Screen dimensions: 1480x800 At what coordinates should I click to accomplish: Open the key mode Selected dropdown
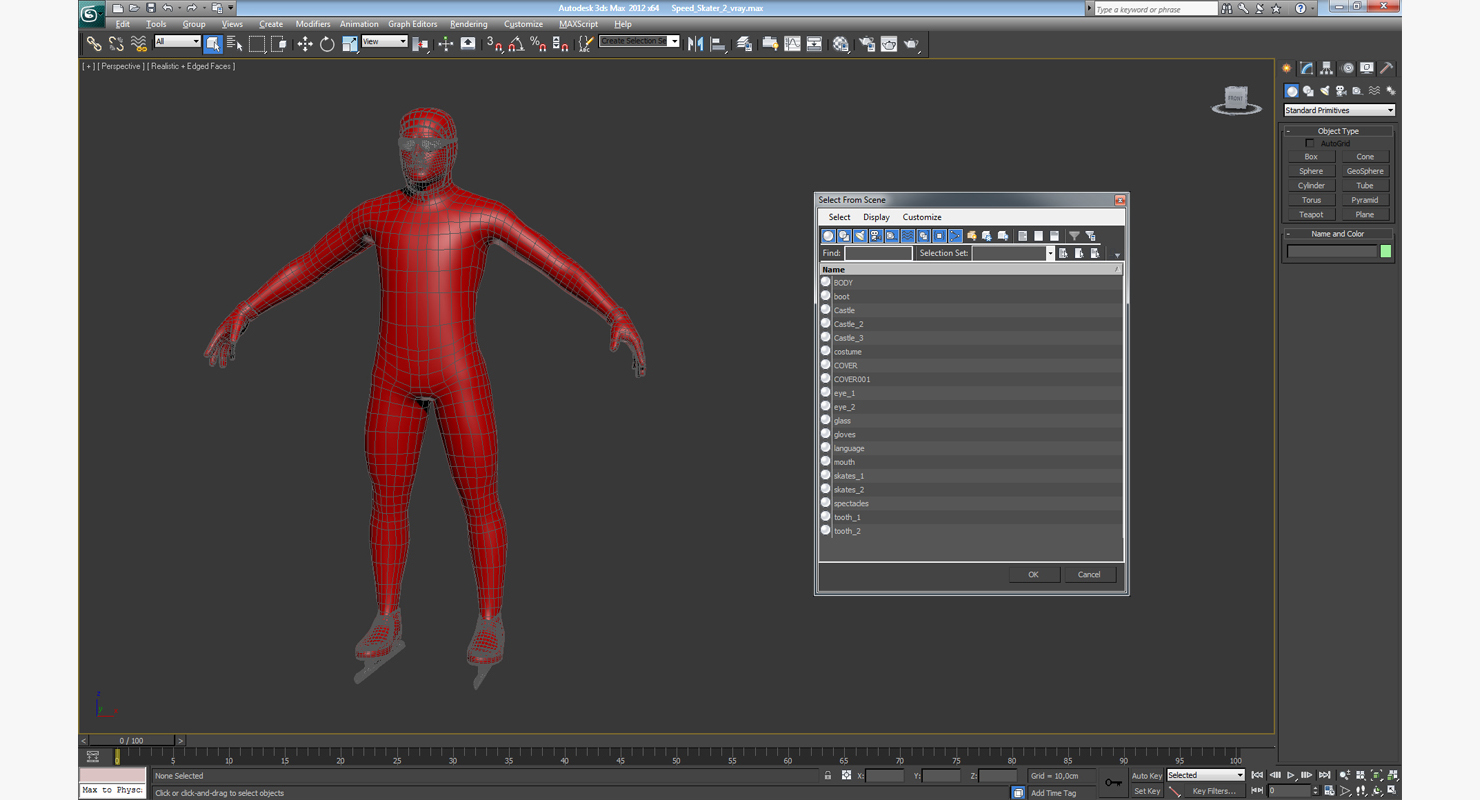(x=1205, y=775)
